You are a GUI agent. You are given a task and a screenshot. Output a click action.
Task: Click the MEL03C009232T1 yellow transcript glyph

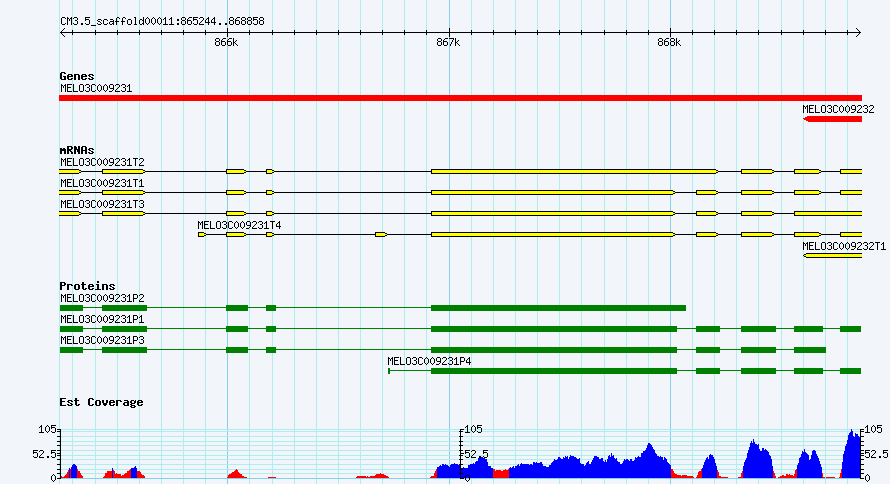pos(832,256)
